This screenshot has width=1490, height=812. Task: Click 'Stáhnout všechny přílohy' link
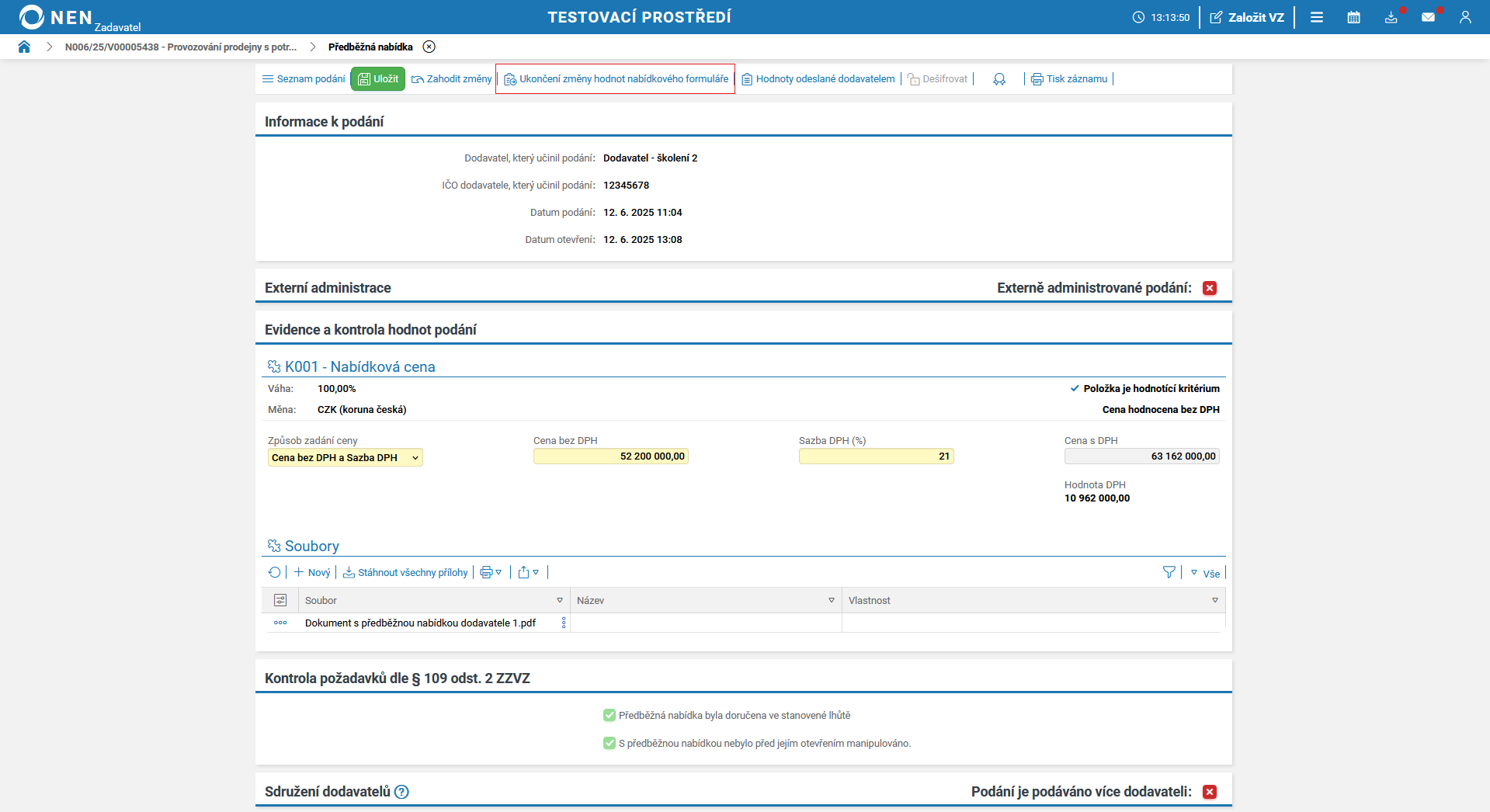(405, 572)
